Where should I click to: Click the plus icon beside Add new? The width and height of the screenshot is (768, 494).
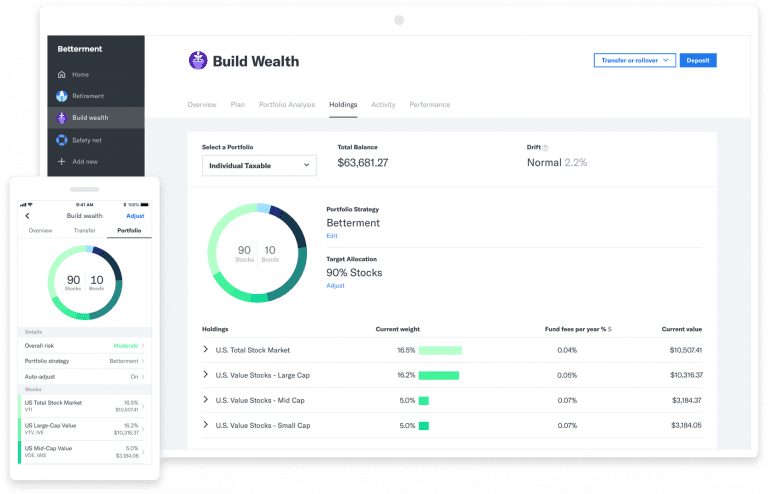click(x=62, y=161)
